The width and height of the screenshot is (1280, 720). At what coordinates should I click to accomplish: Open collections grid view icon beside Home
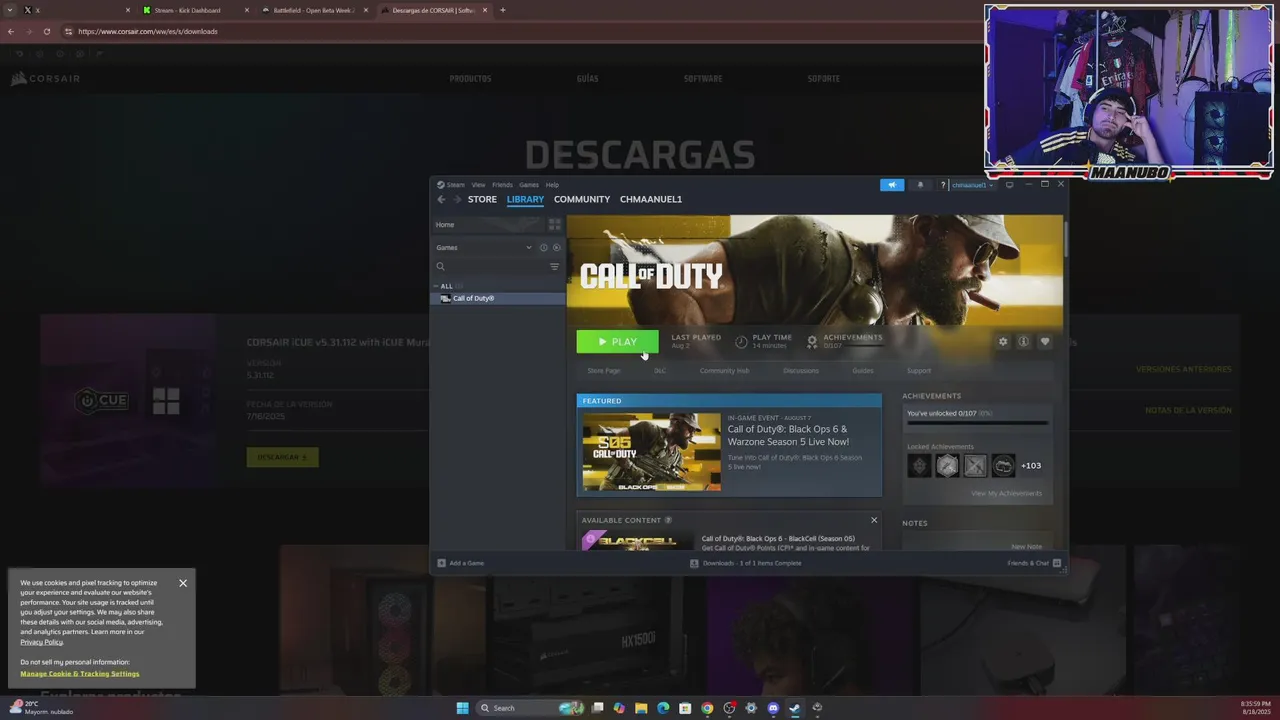click(555, 225)
